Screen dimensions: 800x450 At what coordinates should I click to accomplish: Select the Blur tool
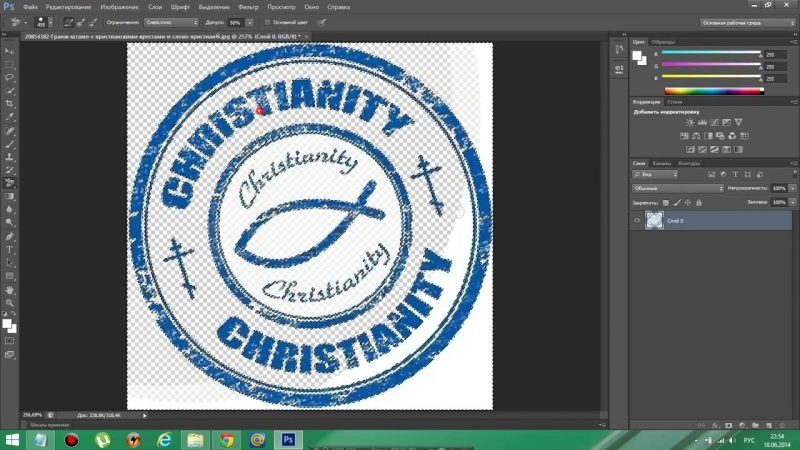pos(10,209)
